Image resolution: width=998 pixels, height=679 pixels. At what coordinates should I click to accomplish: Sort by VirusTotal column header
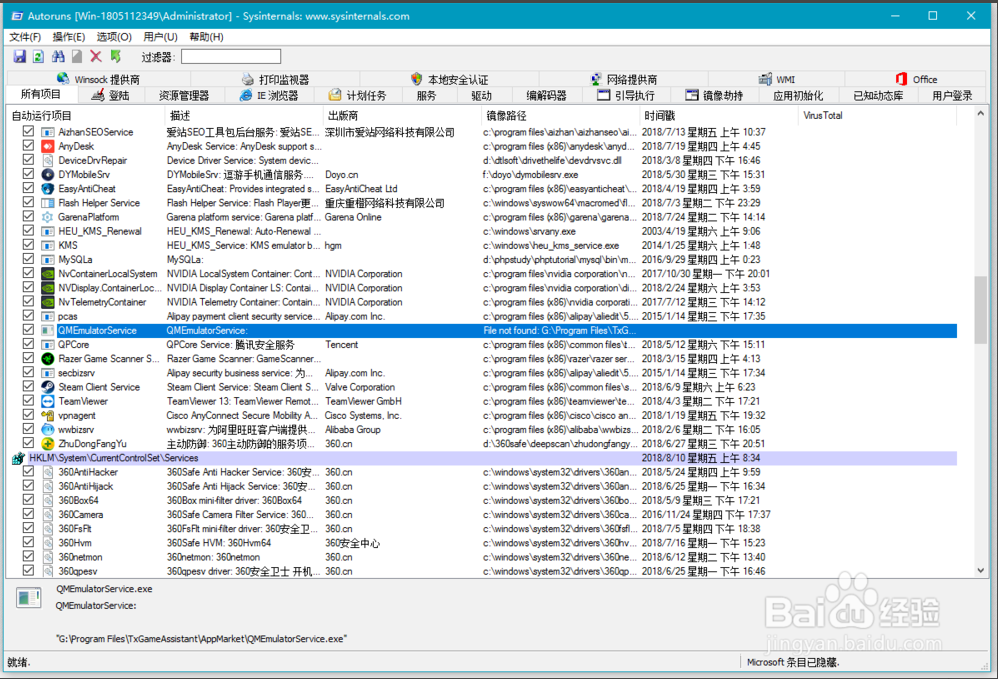tap(876, 116)
